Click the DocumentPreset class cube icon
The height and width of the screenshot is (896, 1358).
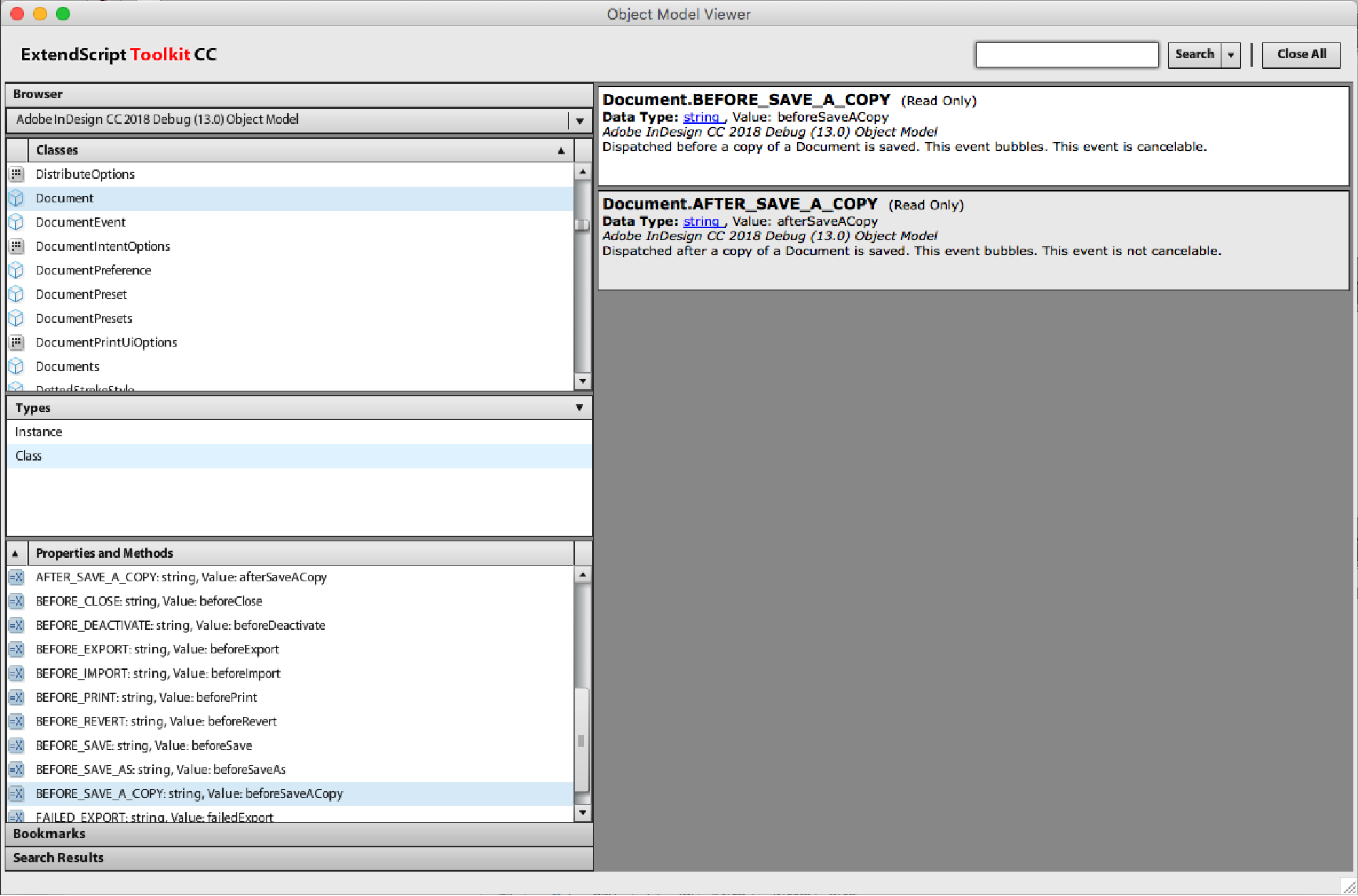point(16,294)
